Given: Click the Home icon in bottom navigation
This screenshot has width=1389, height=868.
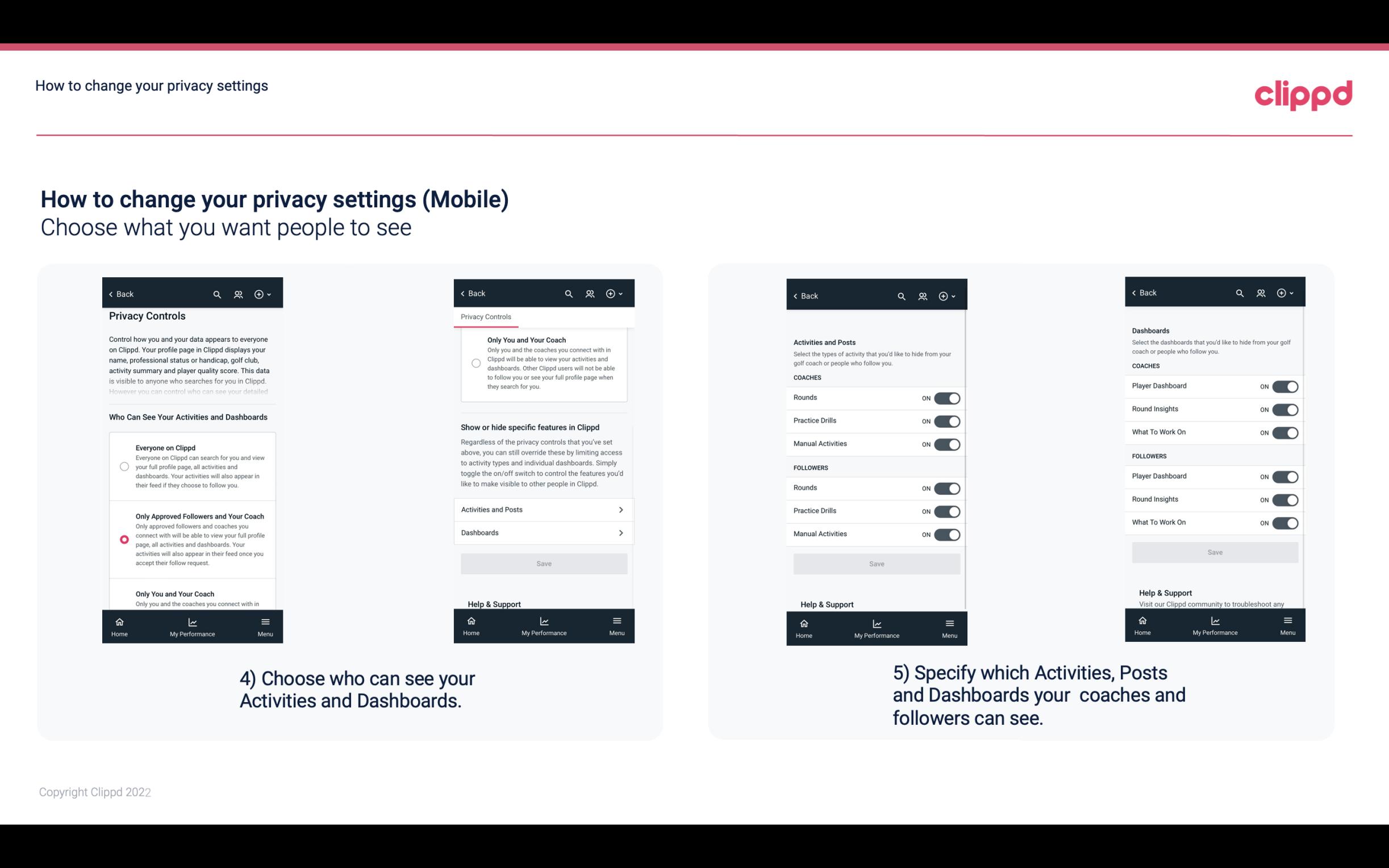Looking at the screenshot, I should [x=119, y=621].
